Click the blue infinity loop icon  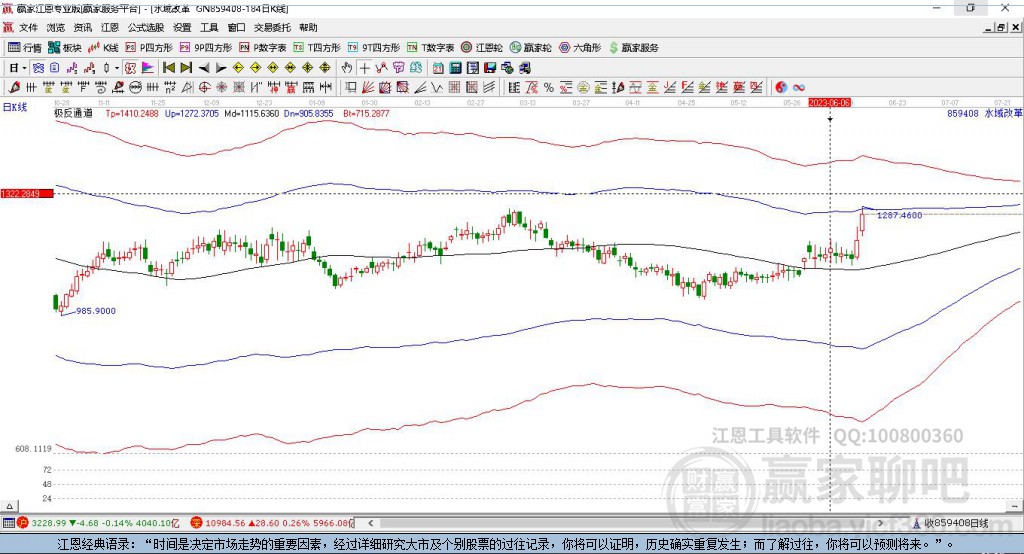(798, 88)
